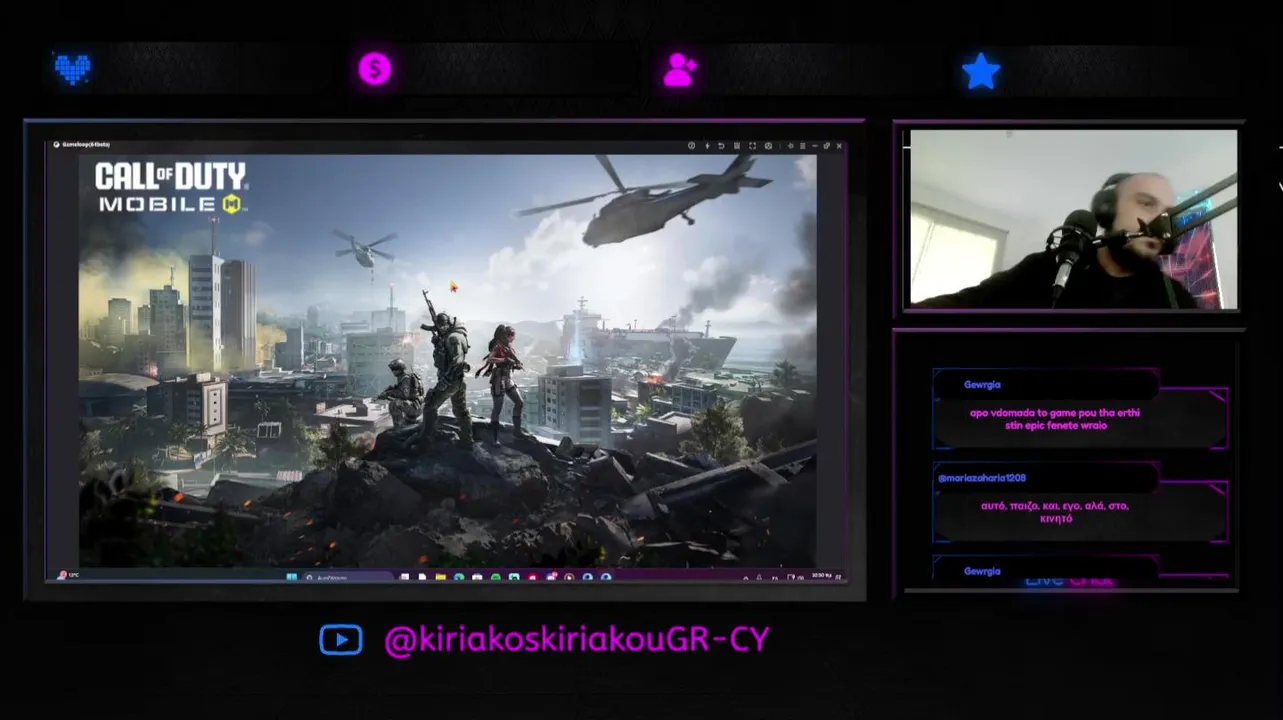Image resolution: width=1283 pixels, height=720 pixels.
Task: Toggle fullscreen icon in Gameloop title bar
Action: point(753,146)
